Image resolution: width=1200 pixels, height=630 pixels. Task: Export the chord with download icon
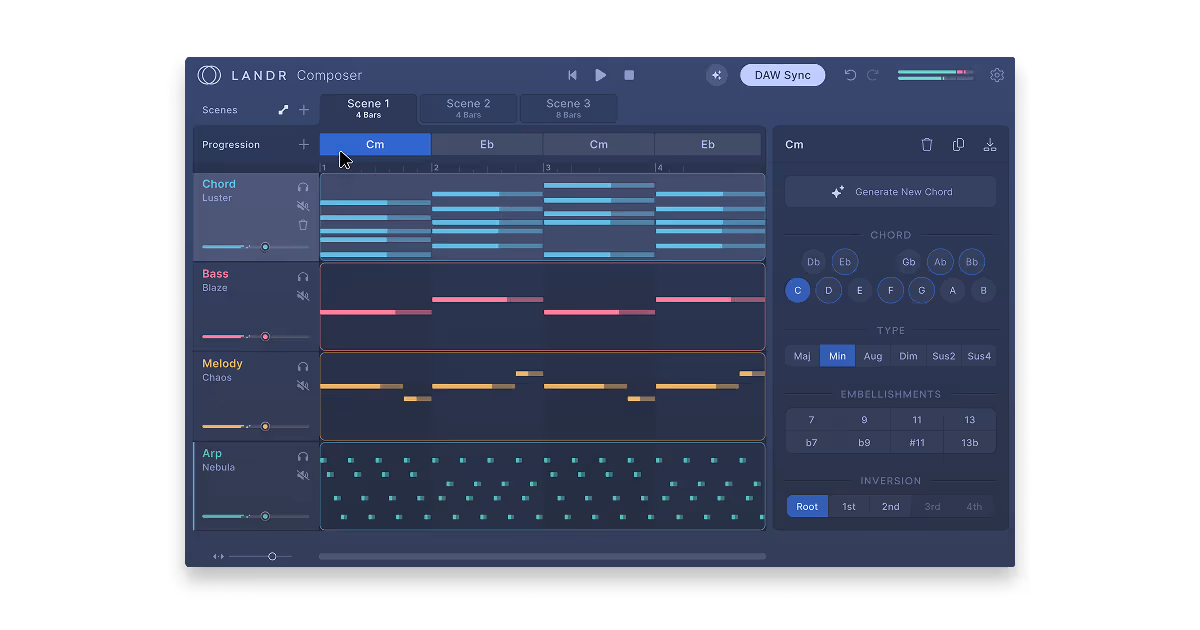[x=990, y=145]
